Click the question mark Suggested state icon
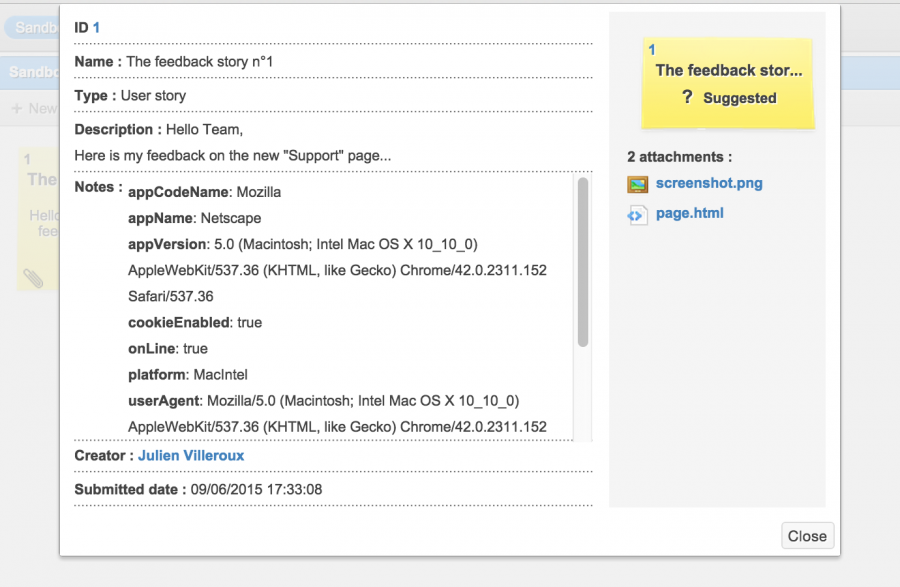Viewport: 900px width, 587px height. point(687,97)
